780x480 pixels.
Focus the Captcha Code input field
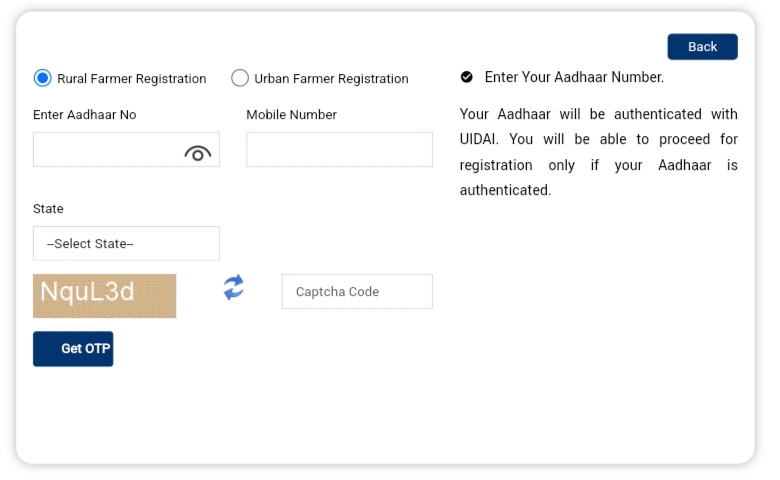tap(357, 291)
